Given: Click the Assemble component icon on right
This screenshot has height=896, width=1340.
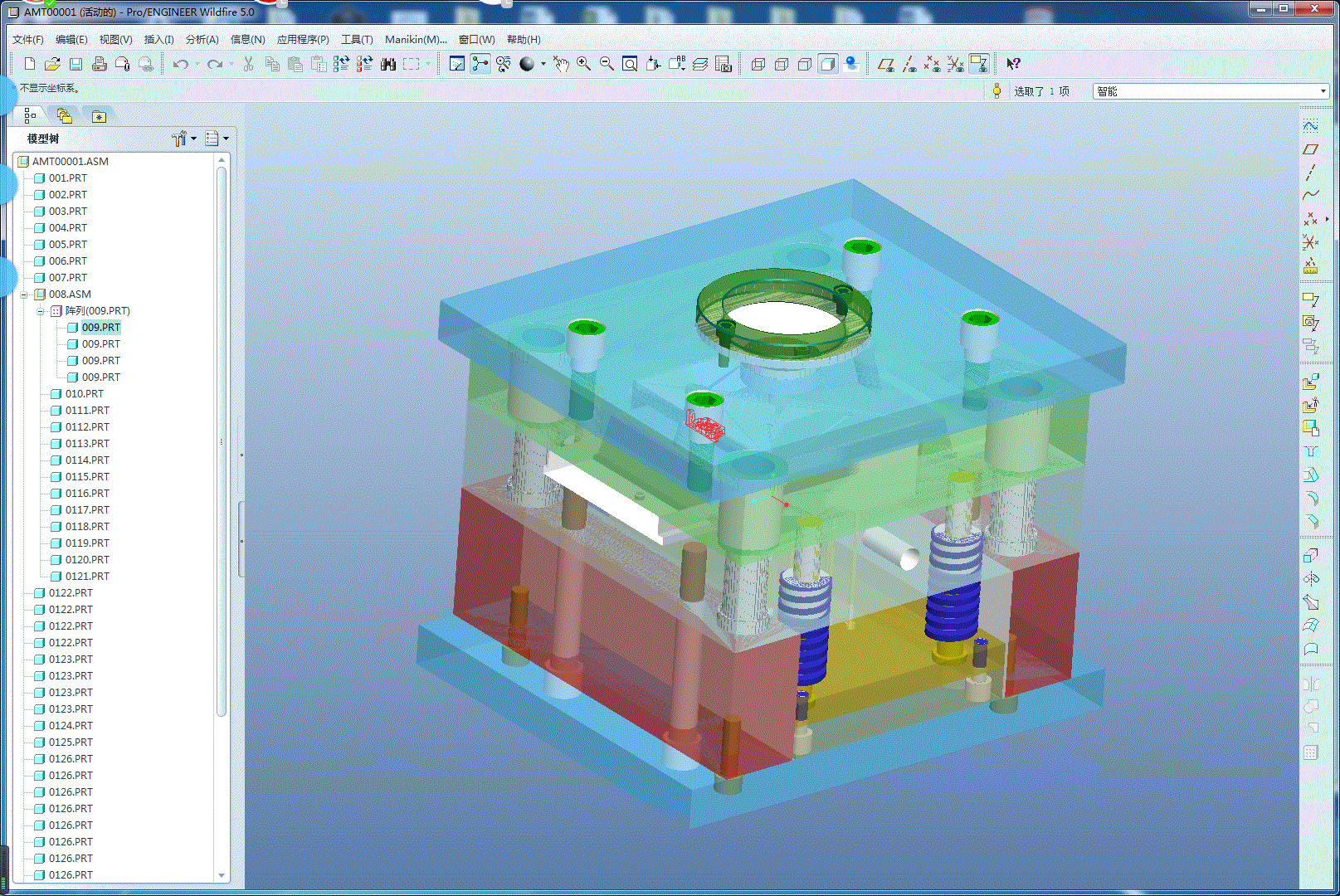Looking at the screenshot, I should 1310,382.
